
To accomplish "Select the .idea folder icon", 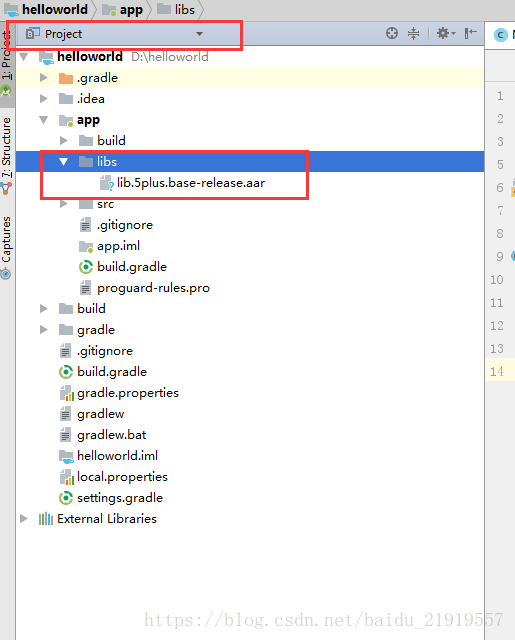I will click(x=66, y=99).
